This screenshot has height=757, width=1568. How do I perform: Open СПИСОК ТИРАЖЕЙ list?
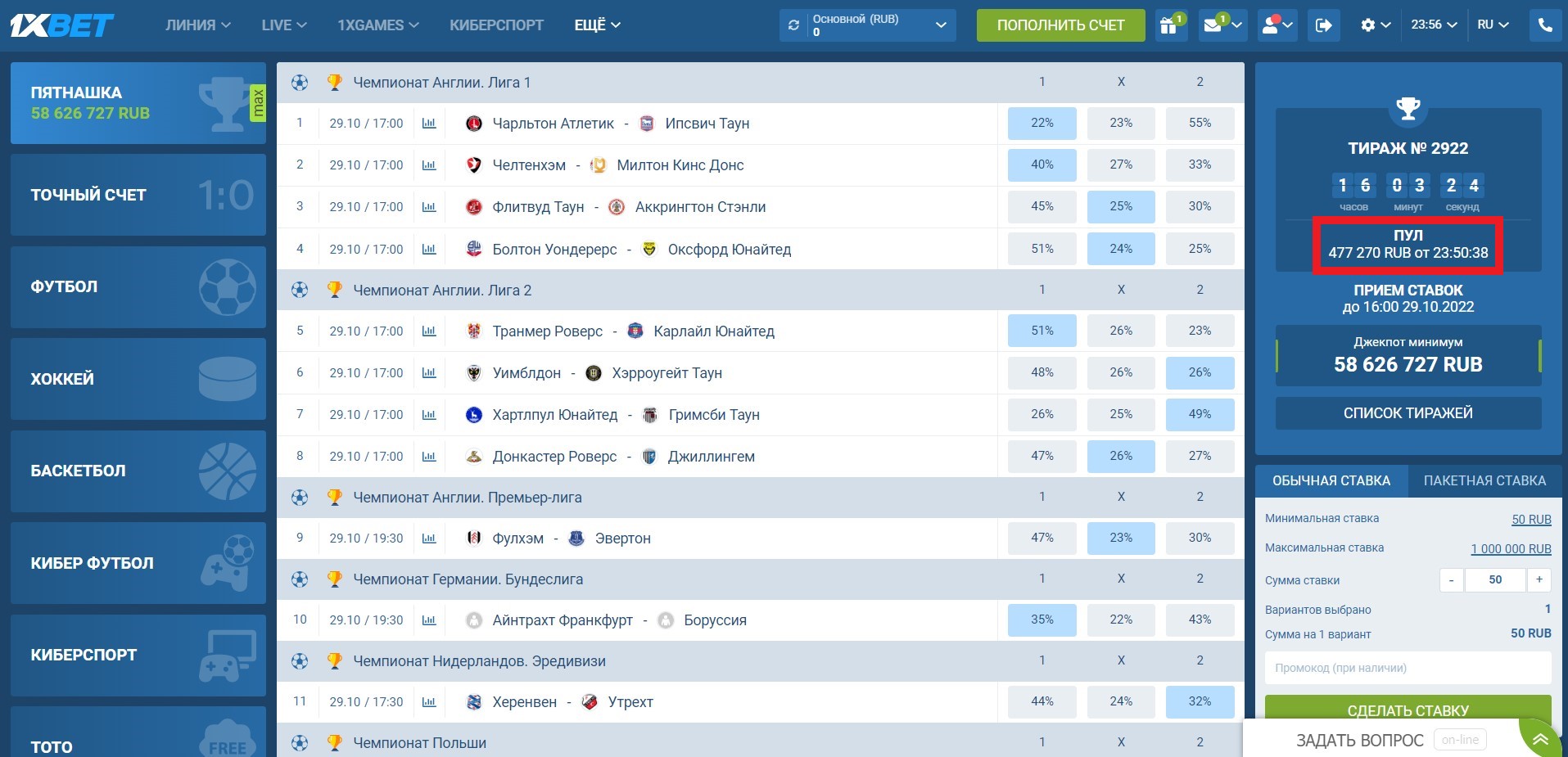click(x=1408, y=413)
